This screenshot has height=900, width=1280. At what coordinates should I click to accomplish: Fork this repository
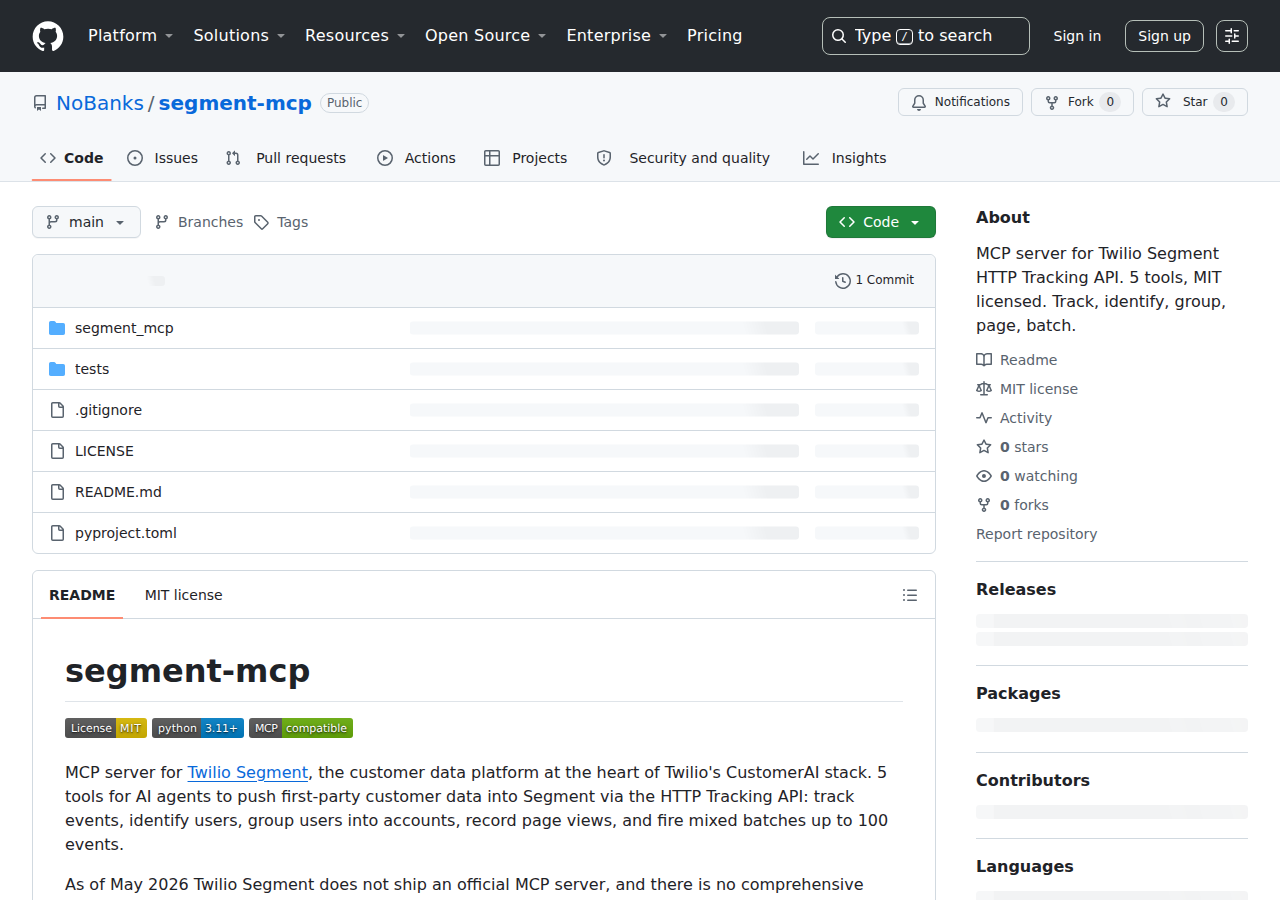pos(1082,102)
